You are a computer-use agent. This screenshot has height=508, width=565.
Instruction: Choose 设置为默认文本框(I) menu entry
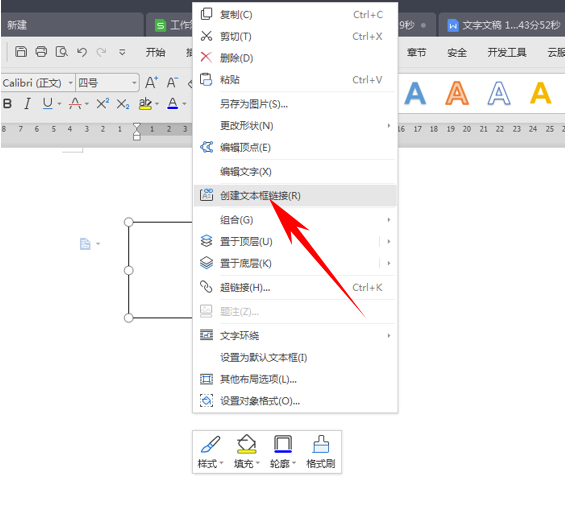pyautogui.click(x=295, y=358)
